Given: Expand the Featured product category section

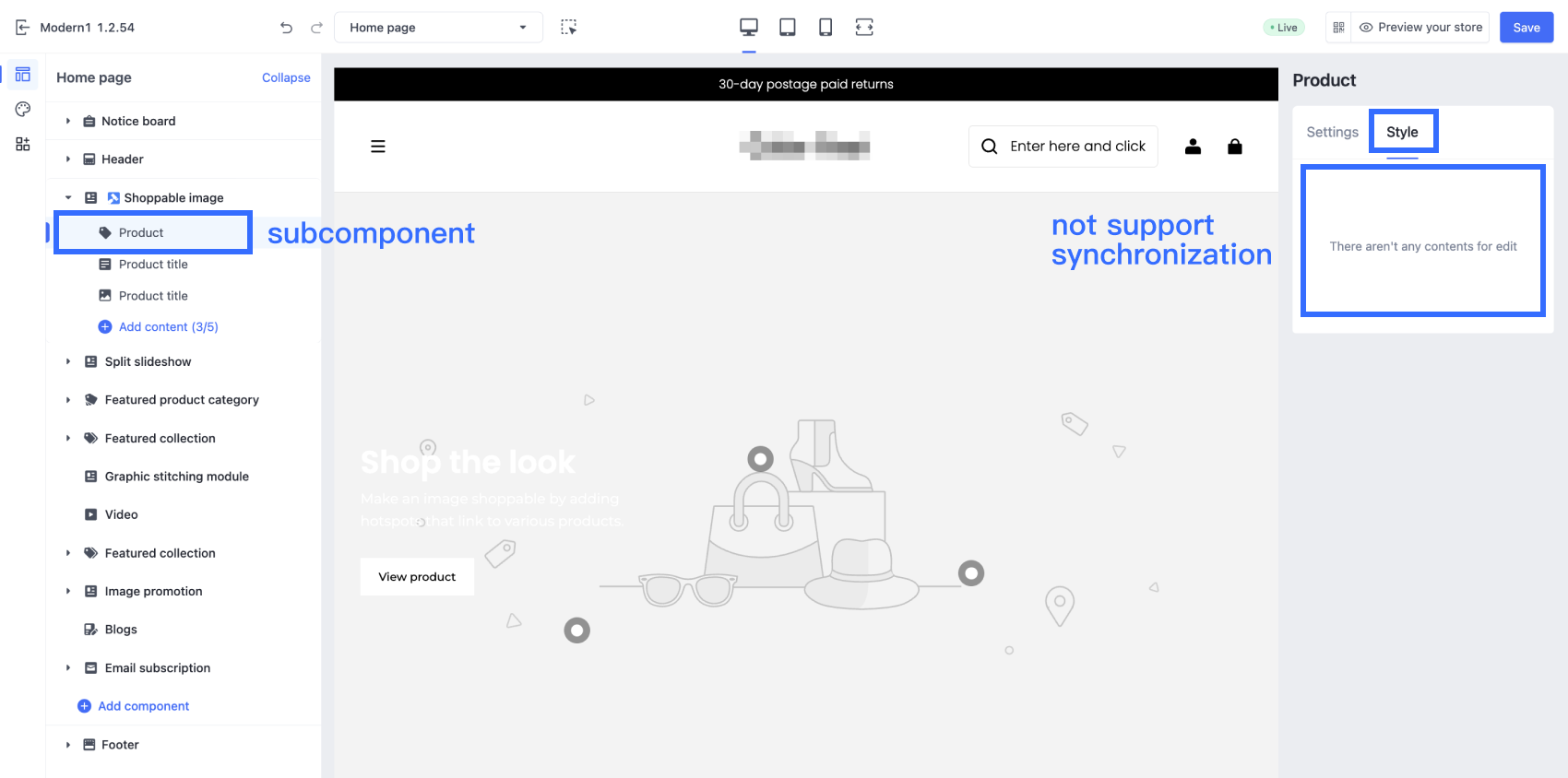Looking at the screenshot, I should 68,400.
